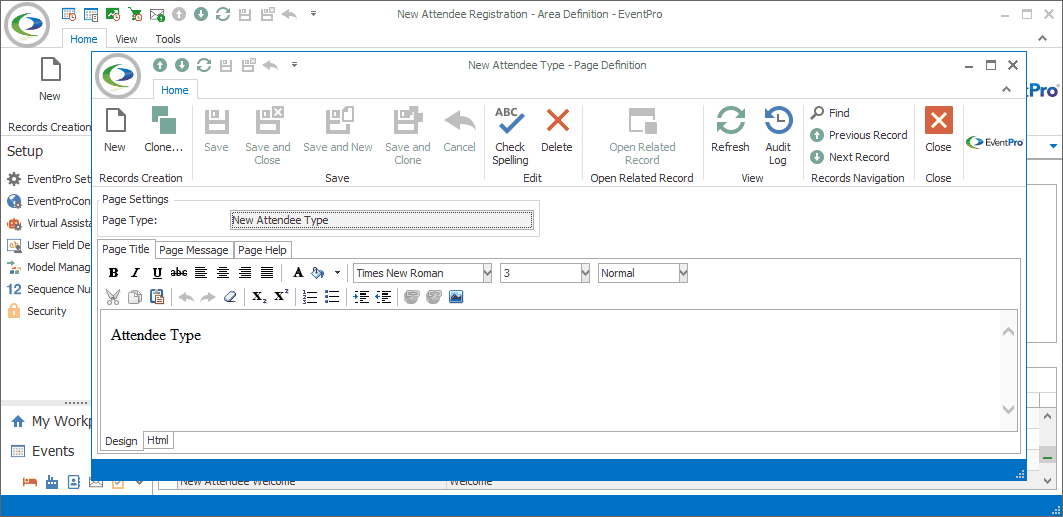Open the font size 3 dropdown
1063x517 pixels.
[586, 273]
